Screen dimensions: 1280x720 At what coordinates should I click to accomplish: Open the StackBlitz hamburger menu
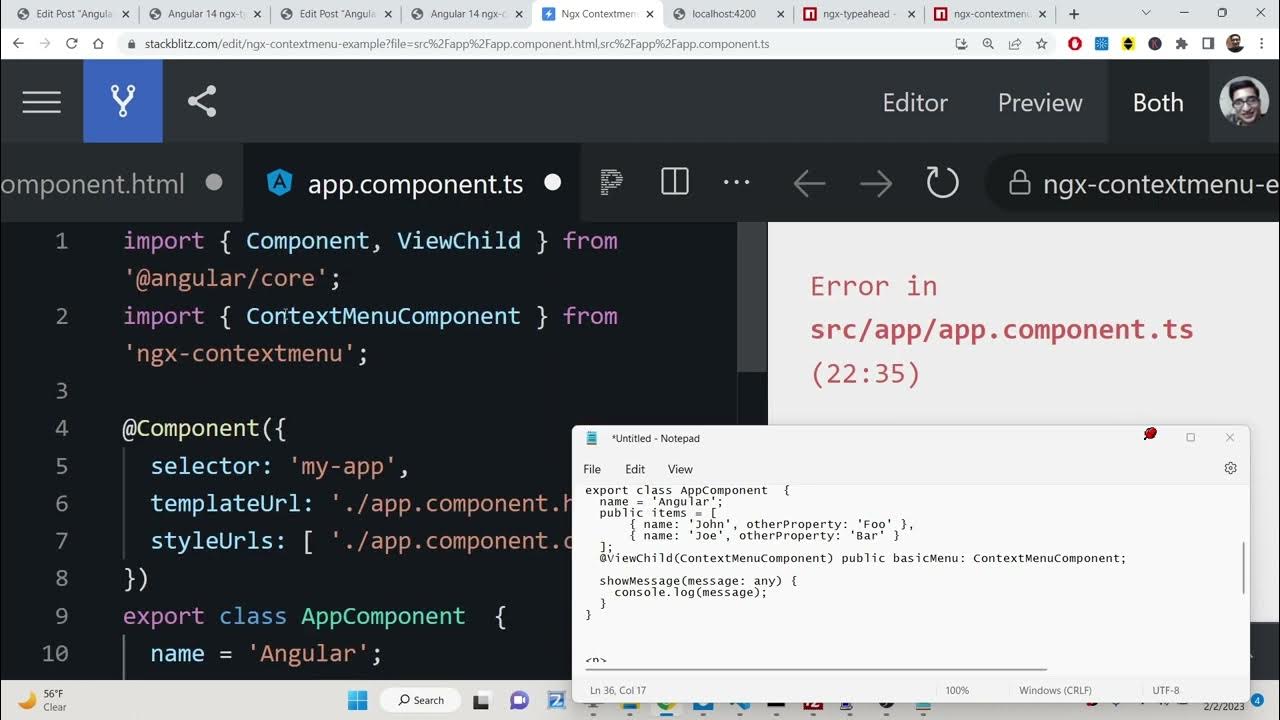pos(41,102)
